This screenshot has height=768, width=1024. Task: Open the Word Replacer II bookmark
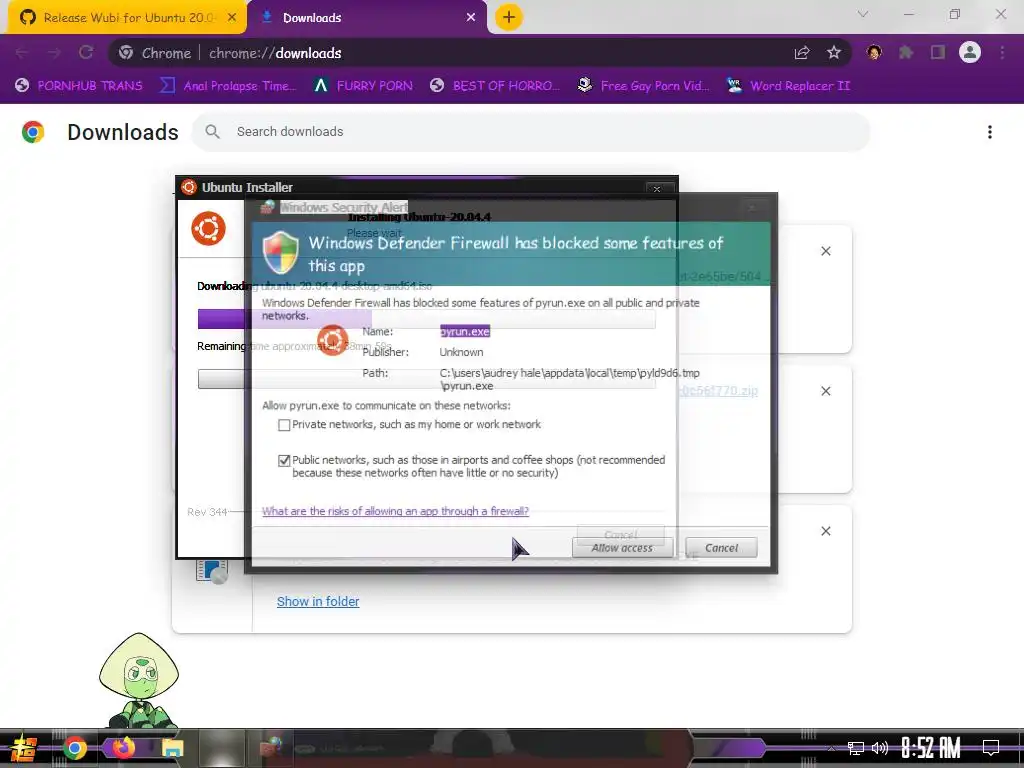789,86
